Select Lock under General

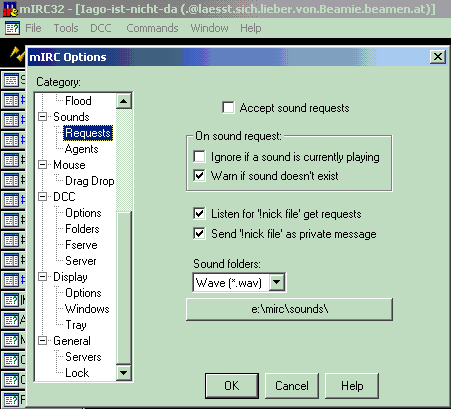[77, 373]
